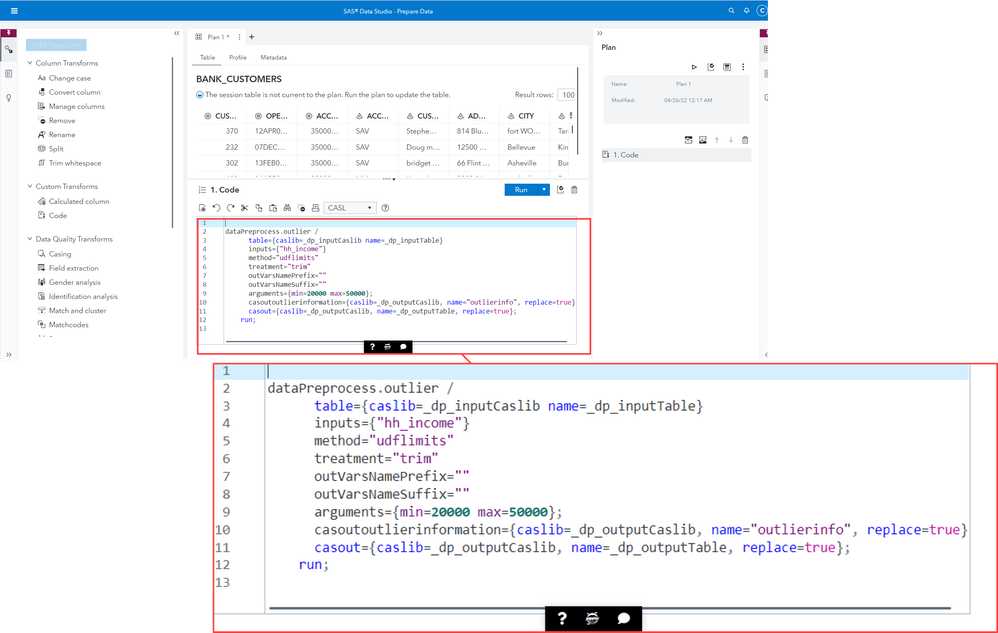Click the Add Transform button
The height and width of the screenshot is (633, 998).
pos(56,45)
